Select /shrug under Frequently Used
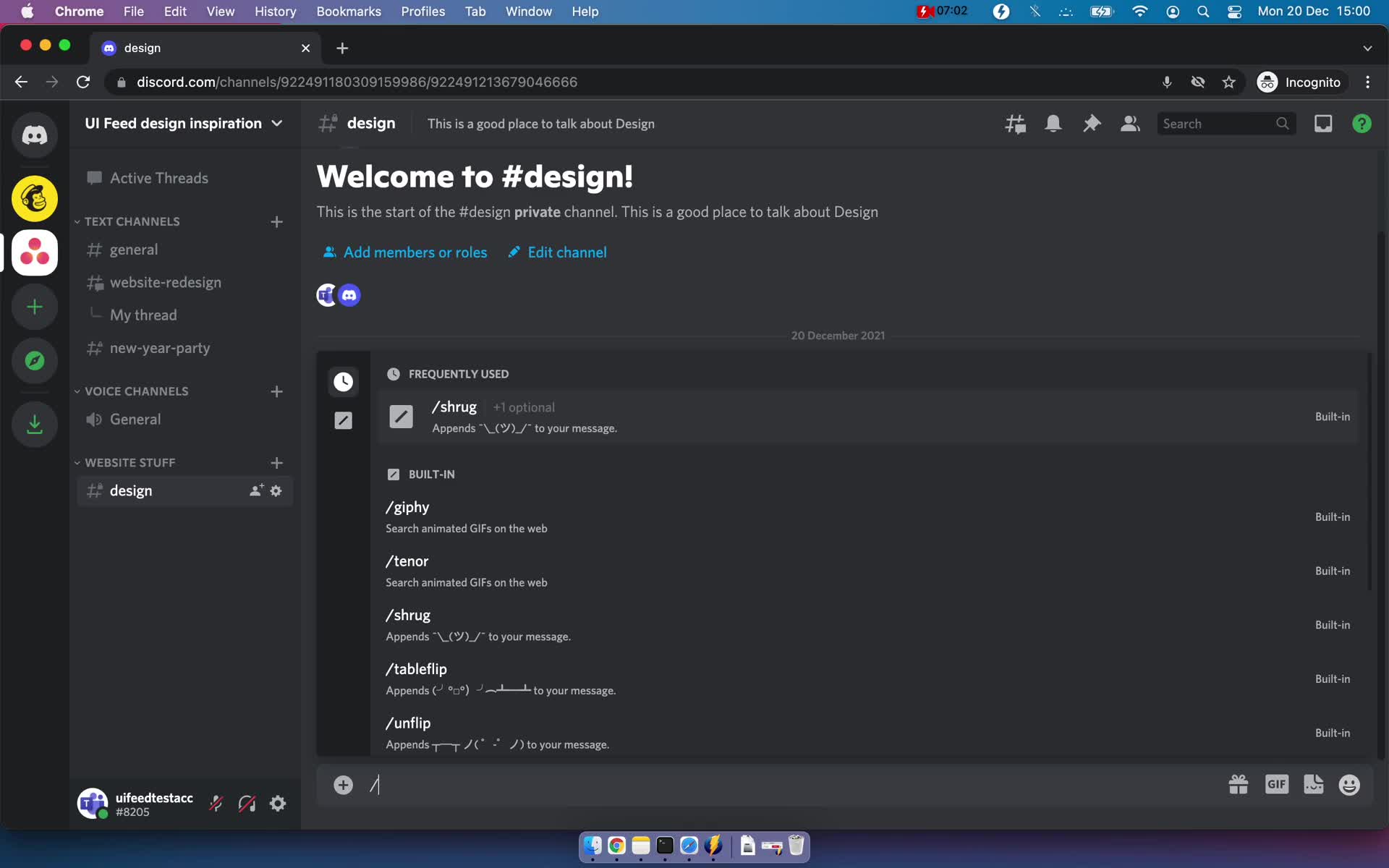The height and width of the screenshot is (868, 1389). (868, 417)
